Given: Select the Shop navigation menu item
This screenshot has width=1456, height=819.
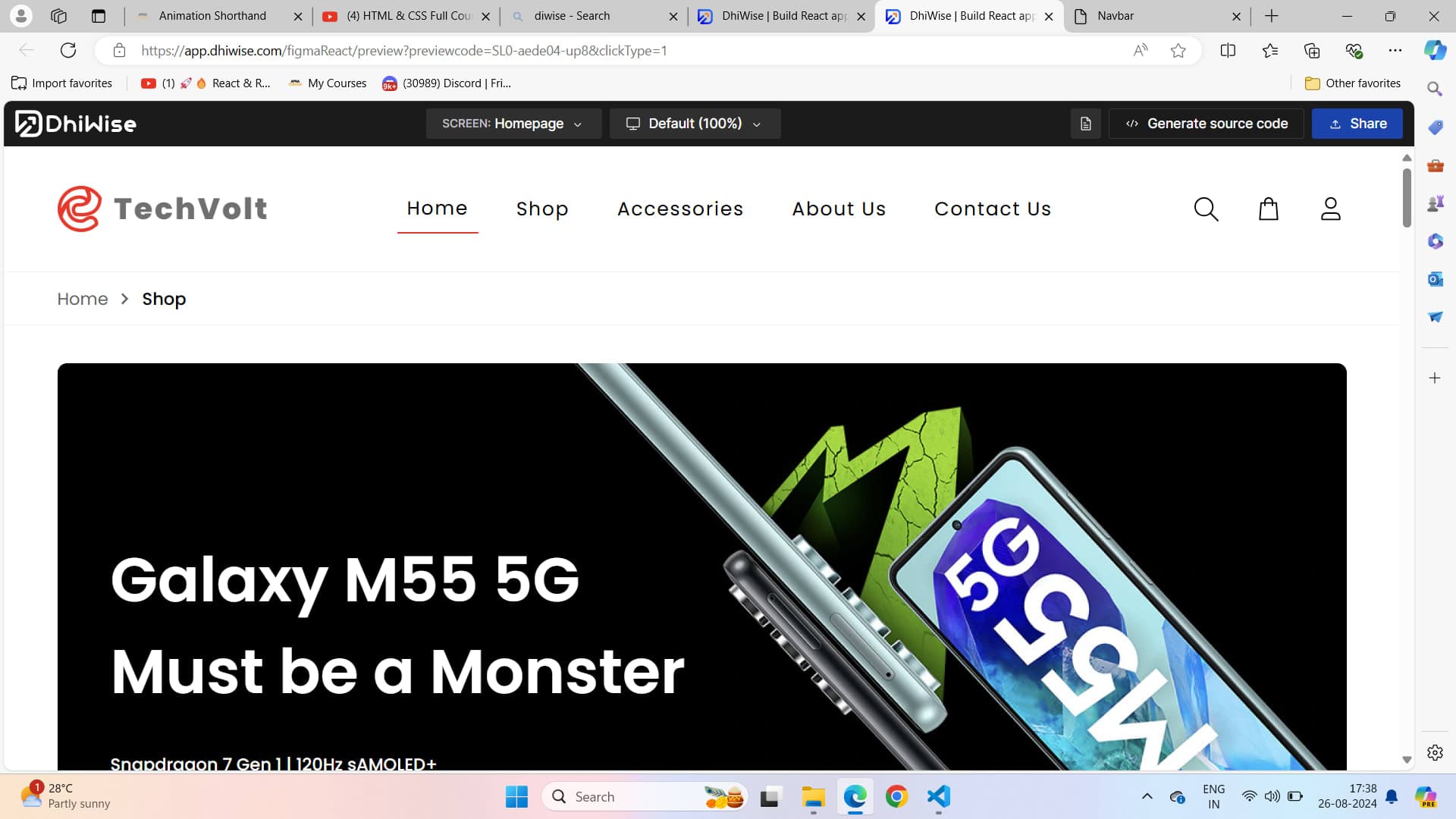Looking at the screenshot, I should coord(542,209).
